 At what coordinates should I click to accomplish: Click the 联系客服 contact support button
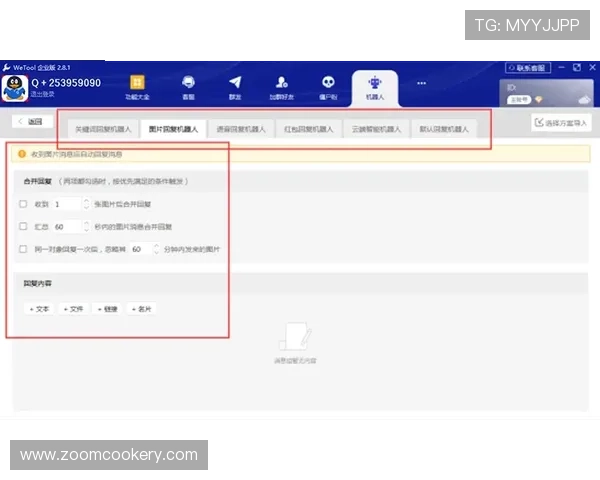click(x=528, y=68)
